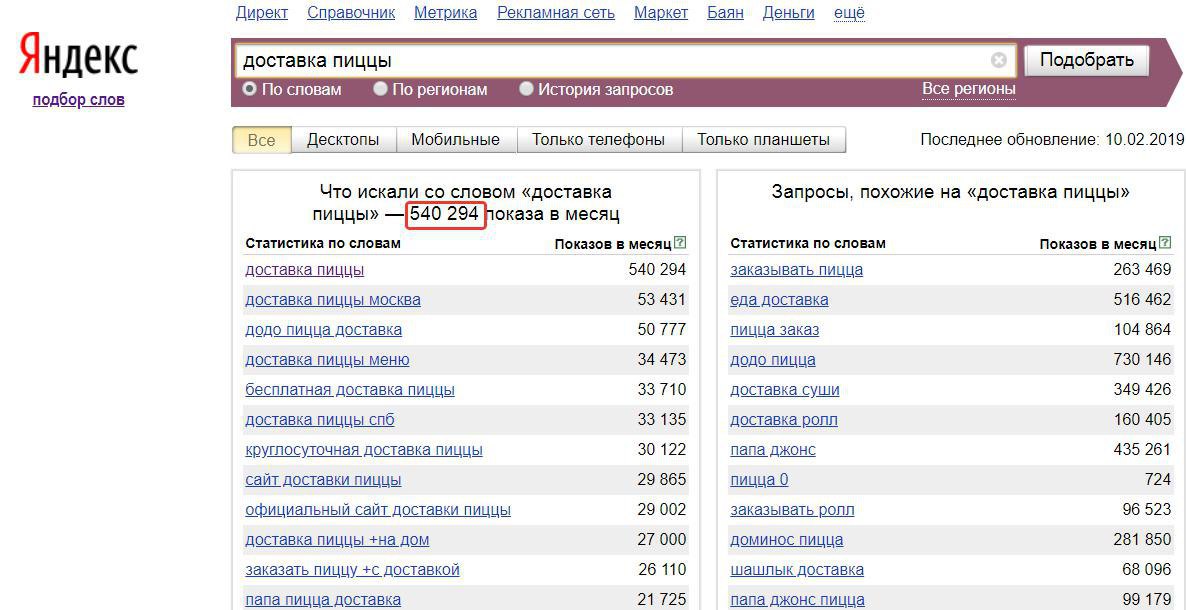Image resolution: width=1186 pixels, height=610 pixels.
Task: Open the доставка пиццы спб link
Action: tap(320, 419)
